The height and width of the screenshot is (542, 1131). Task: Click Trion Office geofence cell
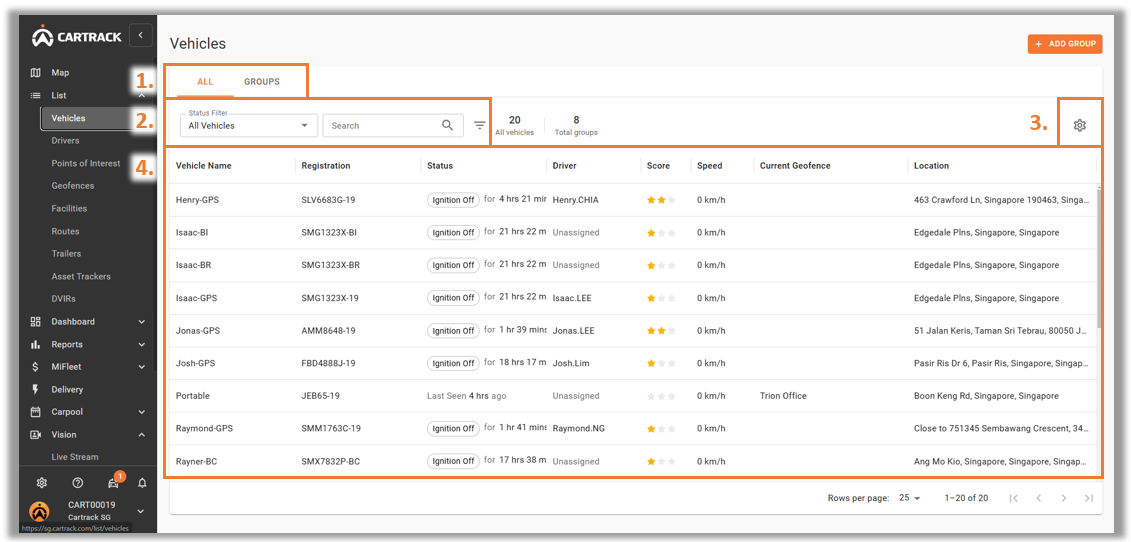783,395
